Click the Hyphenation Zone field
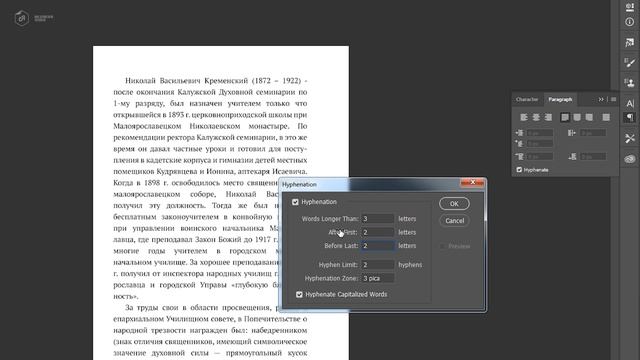The width and height of the screenshot is (640, 360). 378,278
